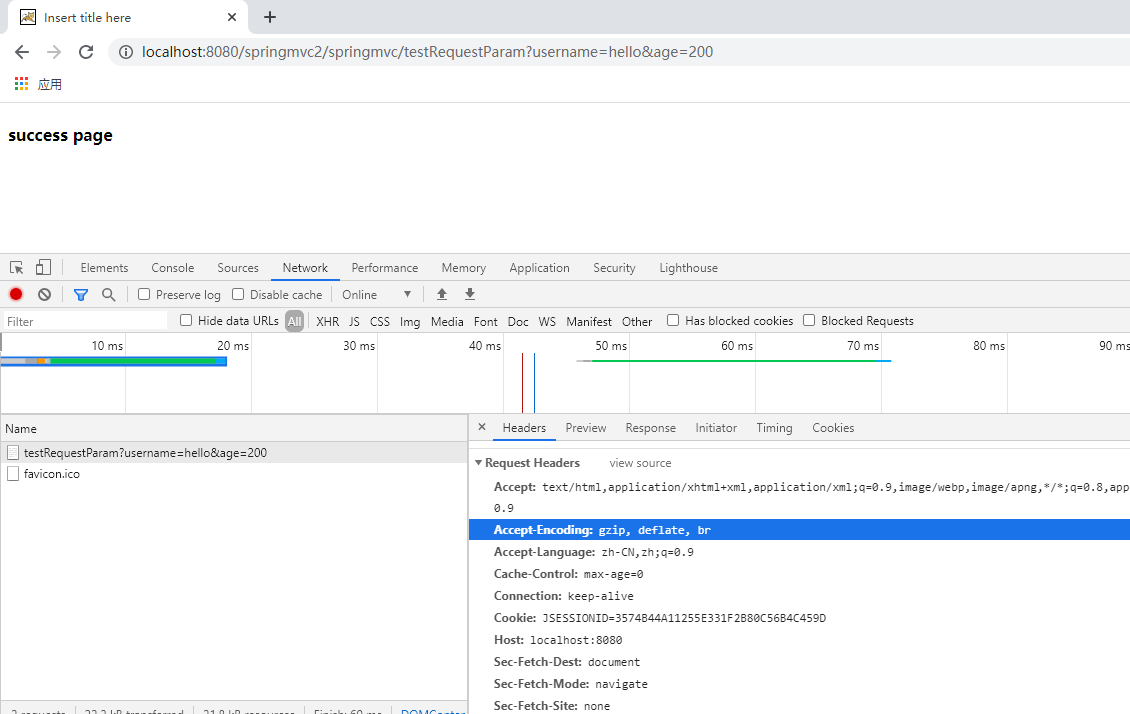Open the Online throttling dropdown

point(376,294)
